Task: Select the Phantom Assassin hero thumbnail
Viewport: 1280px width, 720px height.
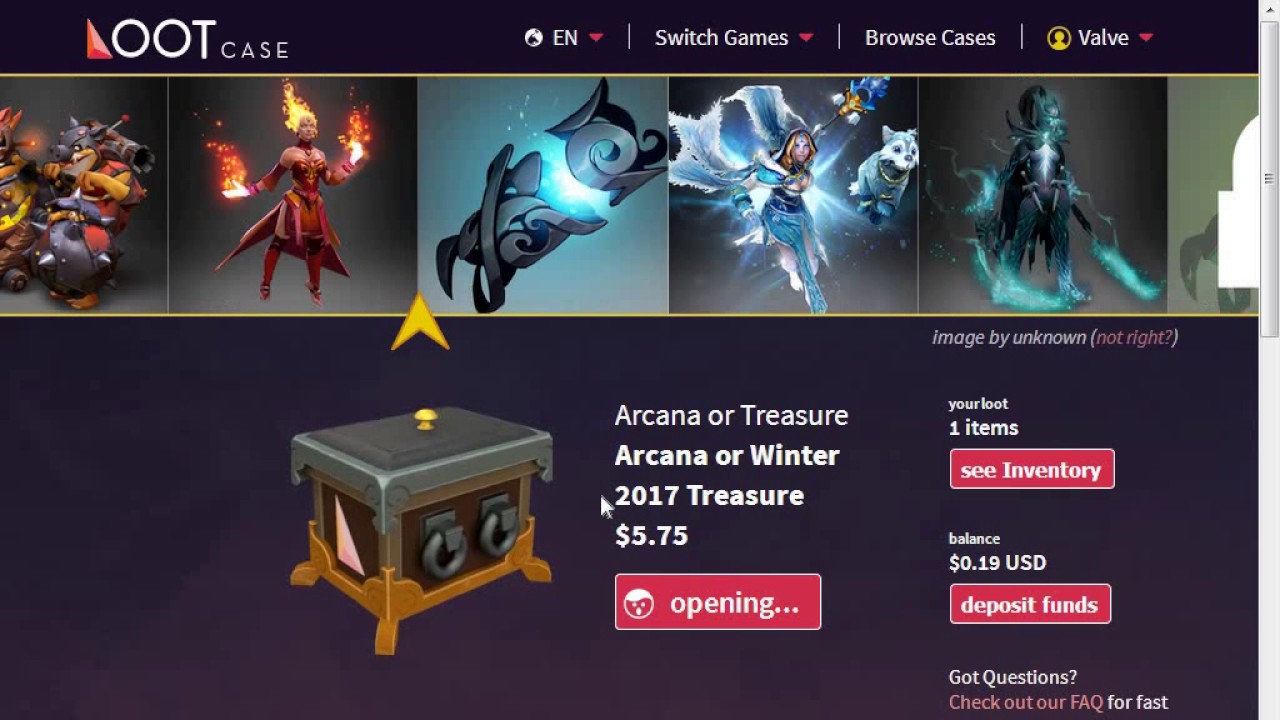Action: [x=1043, y=195]
